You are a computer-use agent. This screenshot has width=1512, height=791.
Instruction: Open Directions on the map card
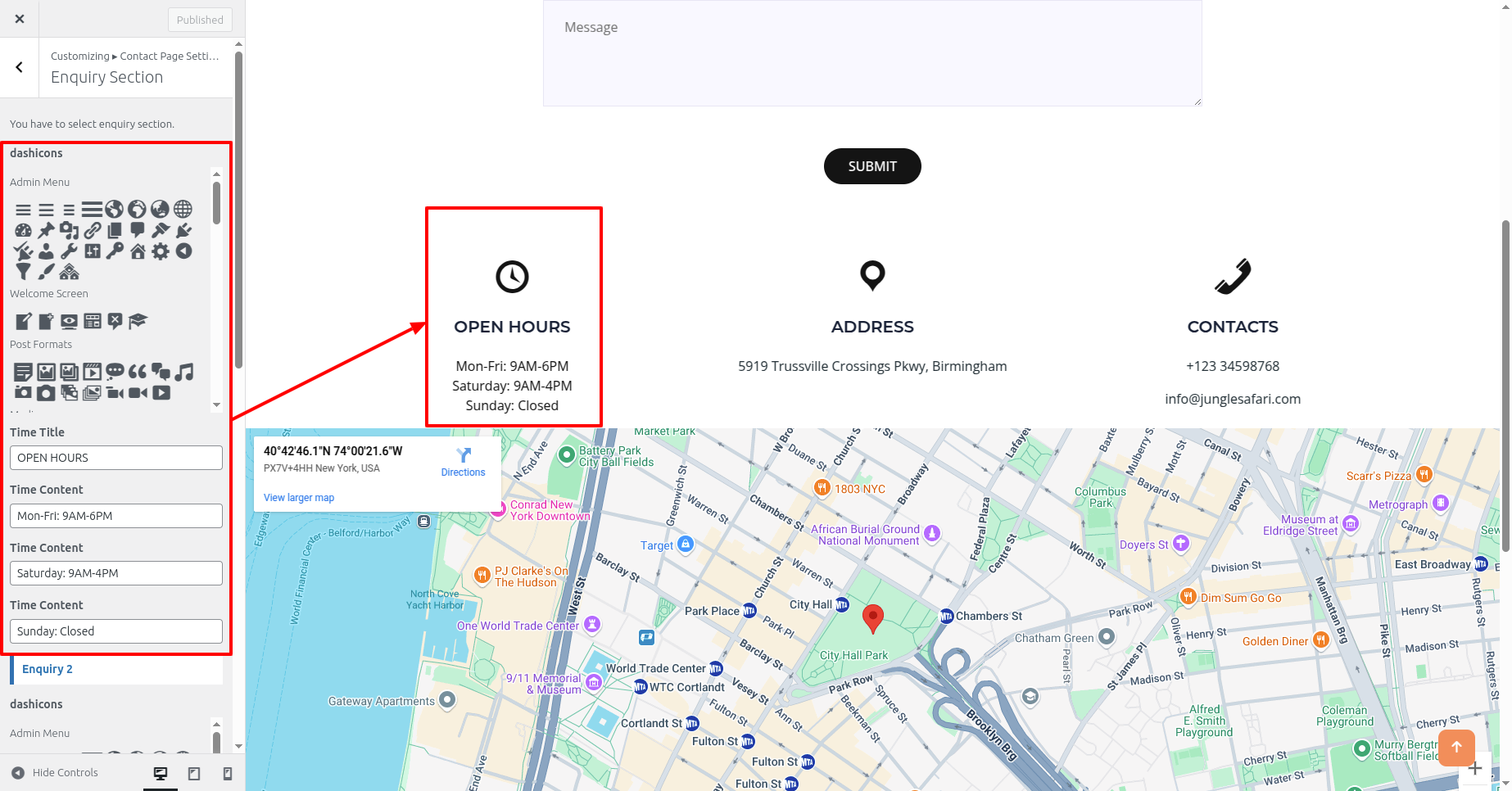[x=463, y=462]
